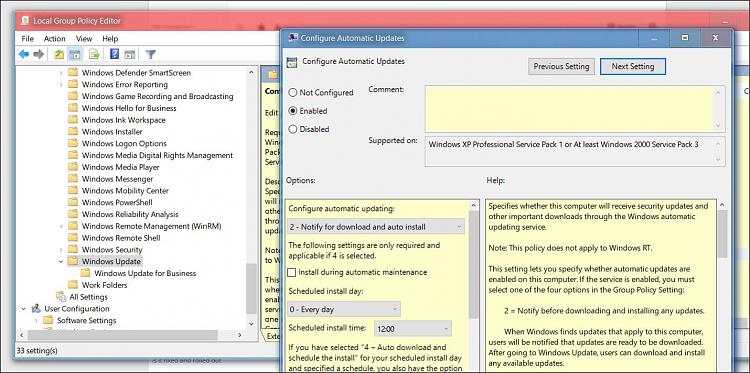Click the 33 setting(s) status text
The width and height of the screenshot is (750, 373).
37,351
